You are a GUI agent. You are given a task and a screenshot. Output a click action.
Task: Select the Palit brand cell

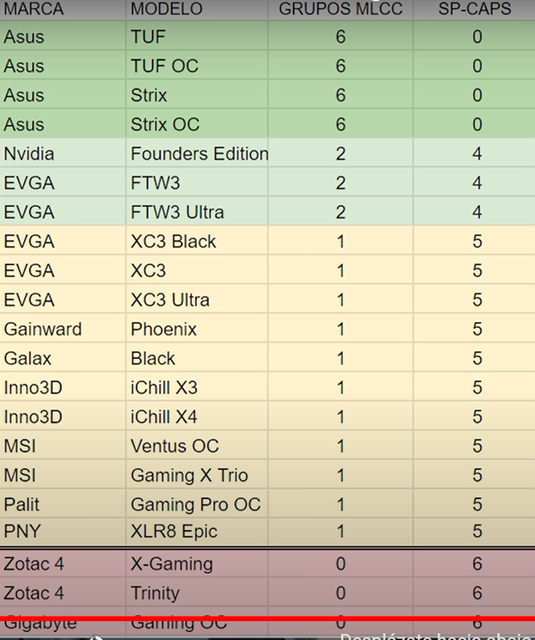[63, 504]
